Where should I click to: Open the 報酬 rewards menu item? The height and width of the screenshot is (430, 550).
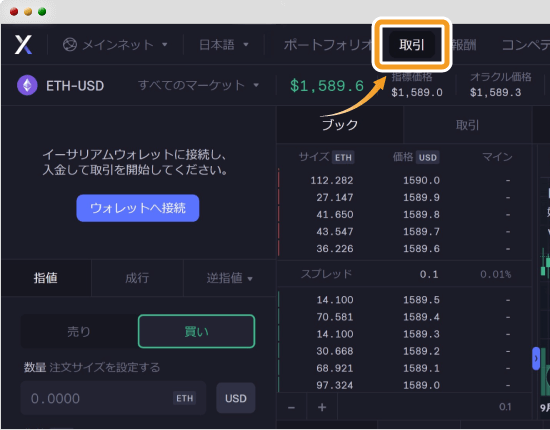pos(463,45)
